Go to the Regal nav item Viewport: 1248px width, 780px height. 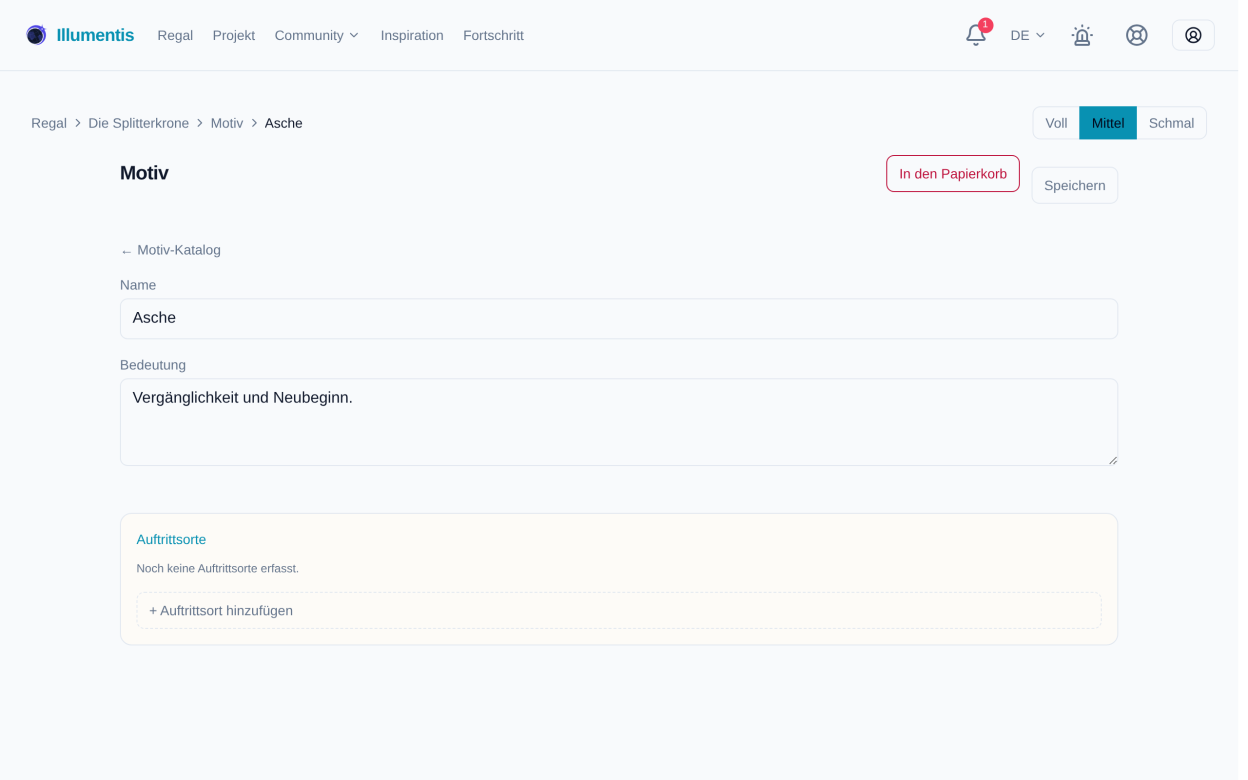pos(175,35)
